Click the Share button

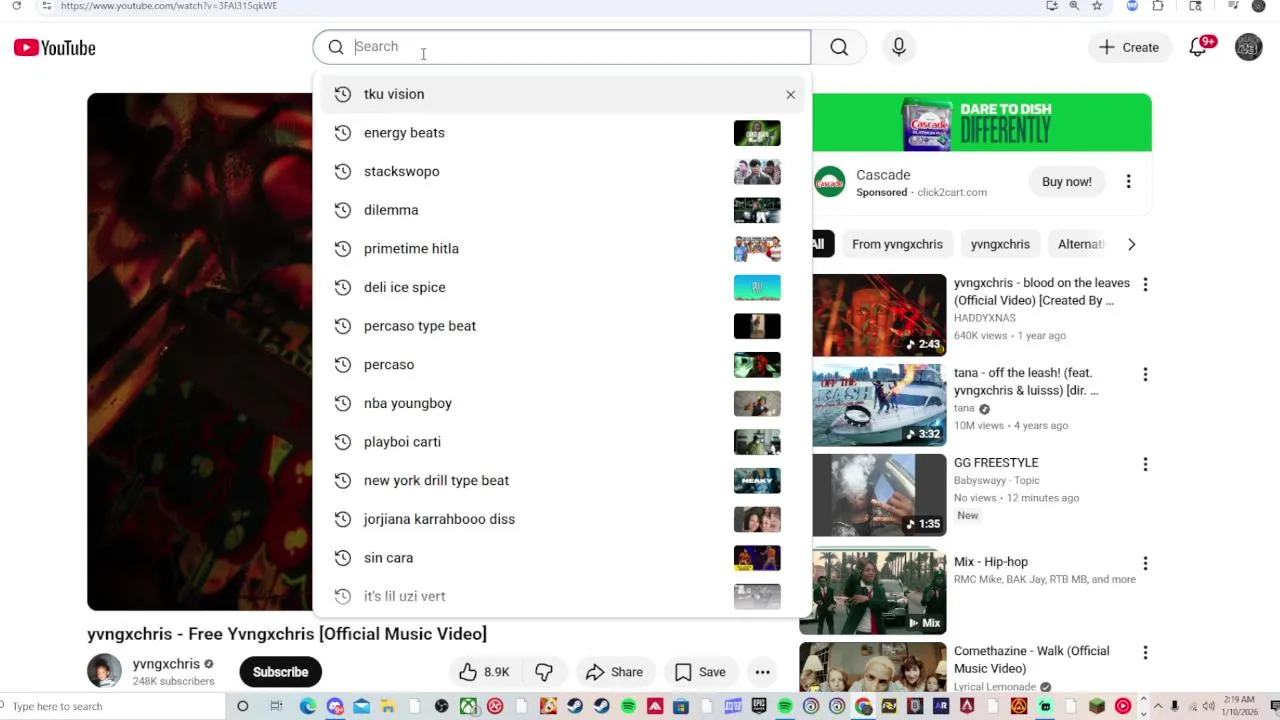[x=615, y=672]
